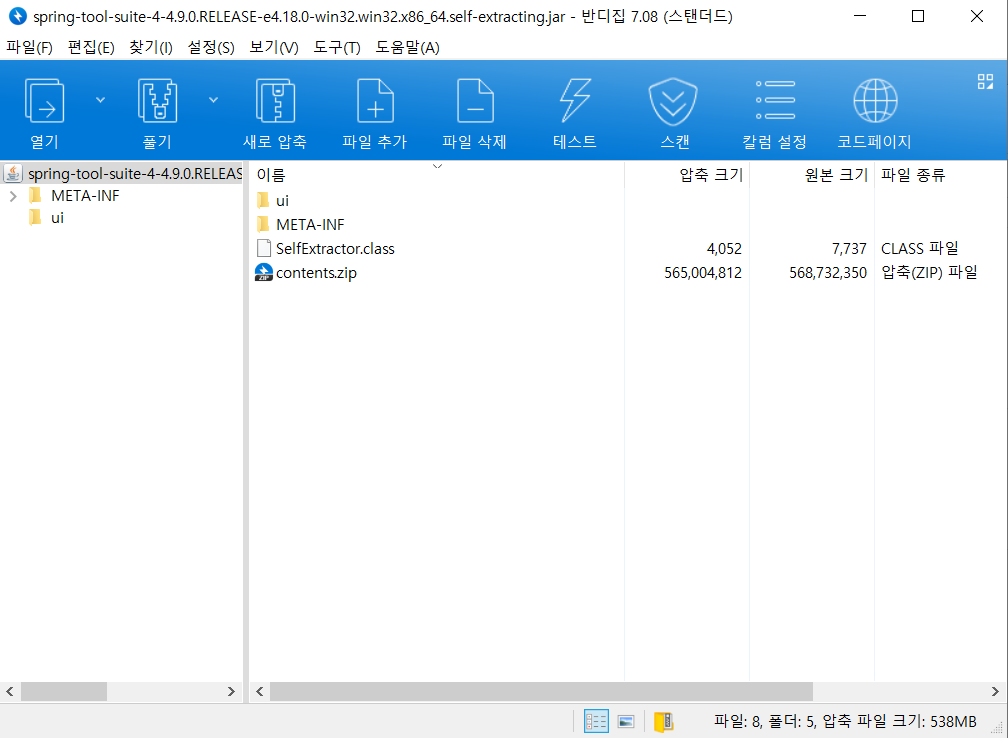Open the 보기(V) menu
The height and width of the screenshot is (738, 1008).
(274, 48)
